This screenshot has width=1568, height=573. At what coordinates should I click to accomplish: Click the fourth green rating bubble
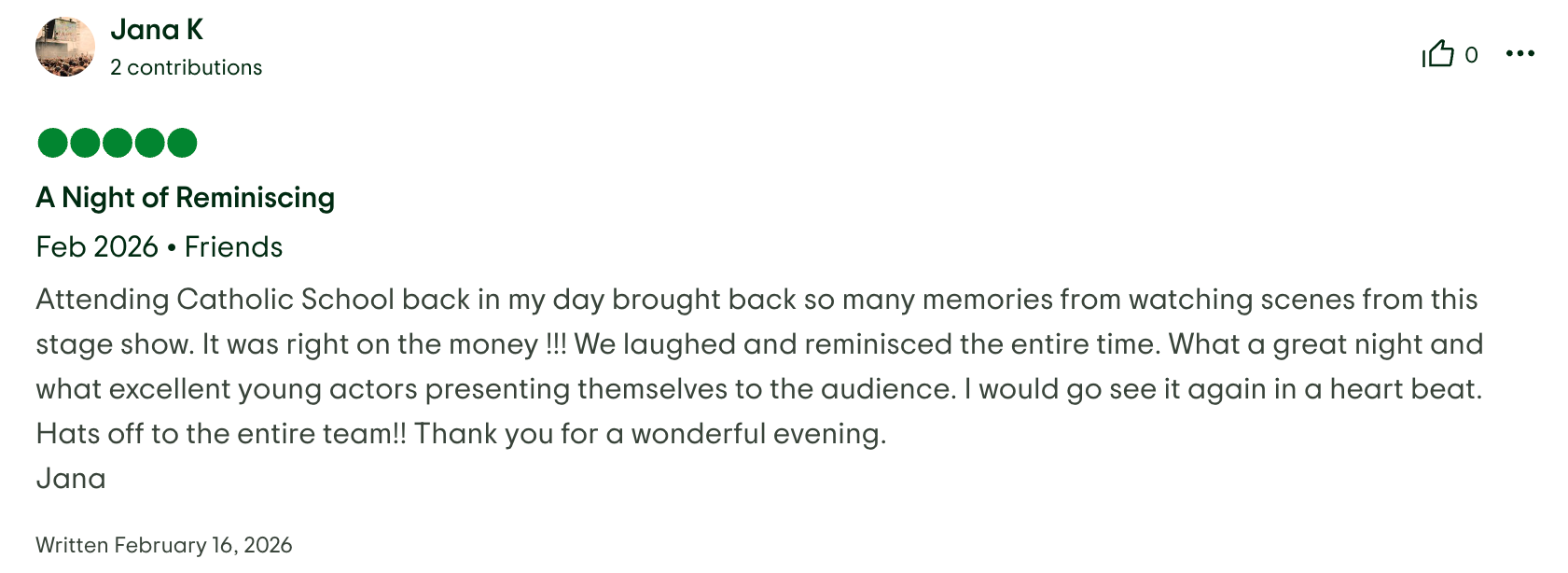[148, 143]
